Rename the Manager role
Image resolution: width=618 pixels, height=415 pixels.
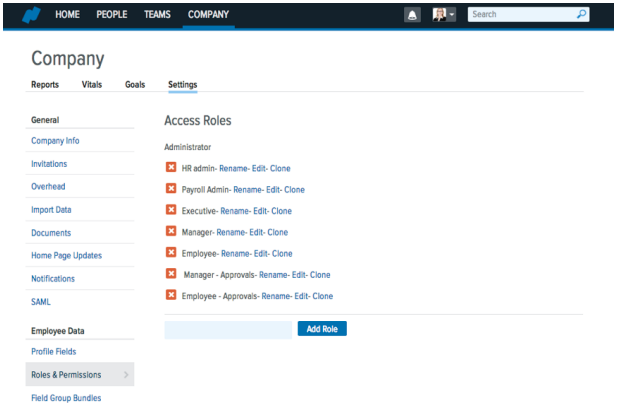click(x=231, y=233)
